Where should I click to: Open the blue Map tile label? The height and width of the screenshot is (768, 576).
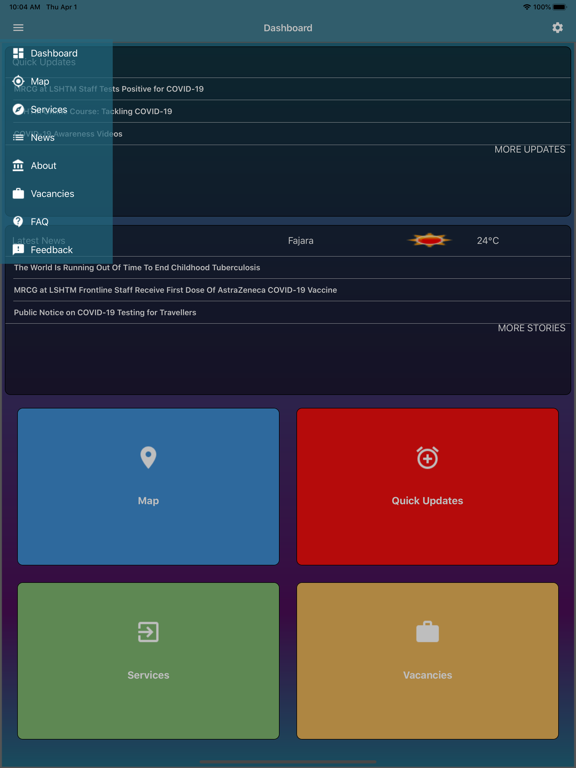(x=148, y=501)
